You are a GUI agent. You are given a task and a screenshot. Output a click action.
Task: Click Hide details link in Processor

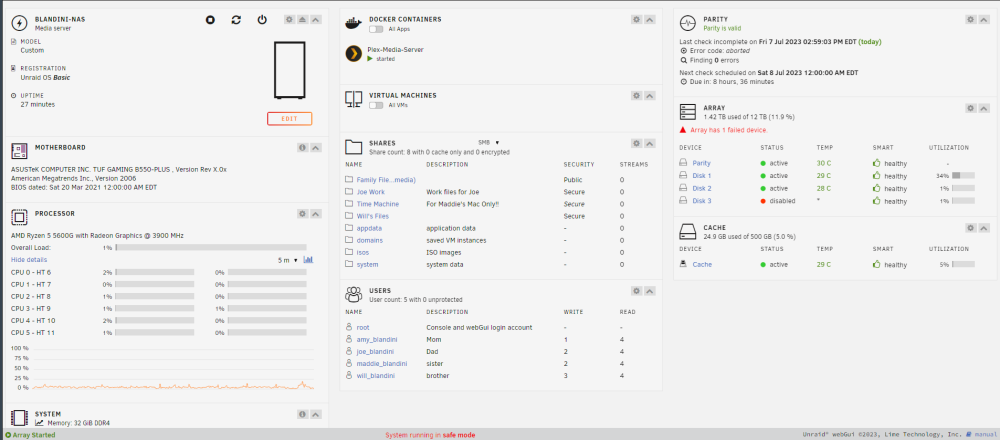coord(29,260)
